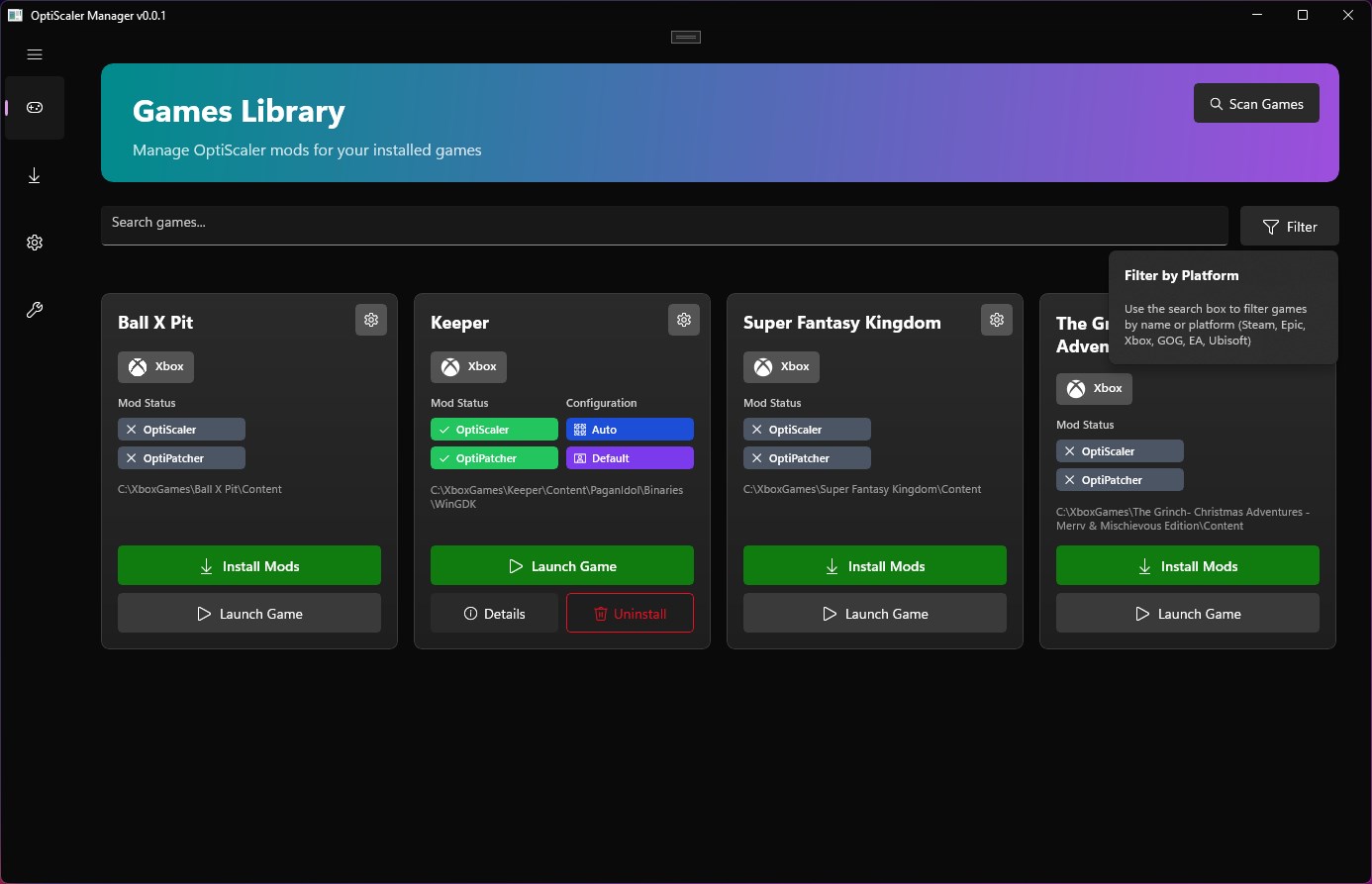Image resolution: width=1372 pixels, height=884 pixels.
Task: Click the Scan Games button
Action: coord(1256,104)
